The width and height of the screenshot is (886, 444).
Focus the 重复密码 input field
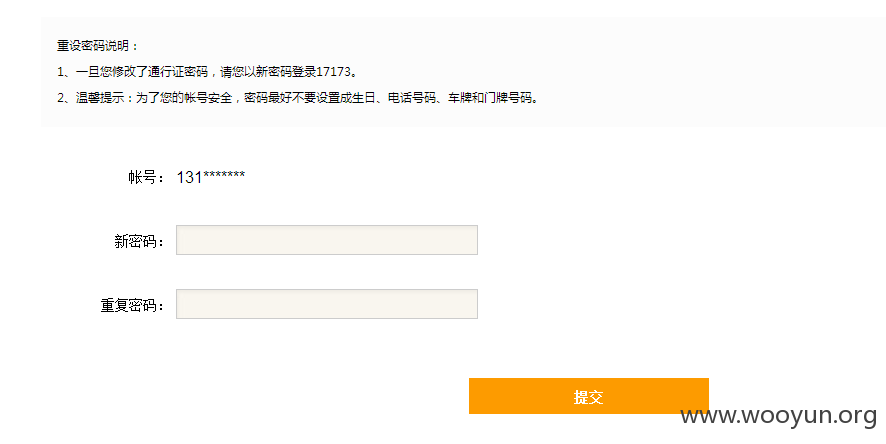pyautogui.click(x=327, y=304)
